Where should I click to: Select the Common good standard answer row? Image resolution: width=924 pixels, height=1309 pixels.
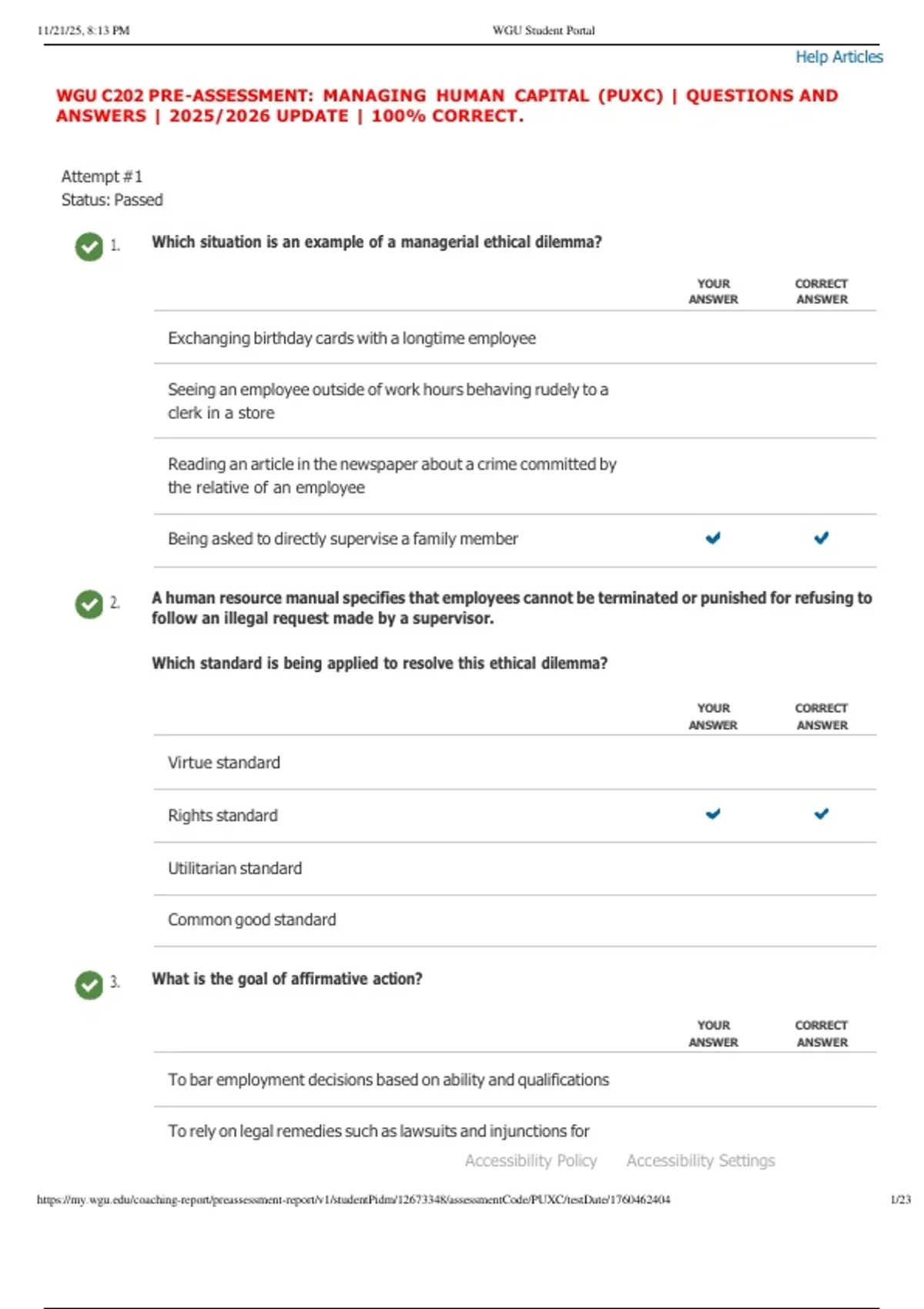(514, 920)
